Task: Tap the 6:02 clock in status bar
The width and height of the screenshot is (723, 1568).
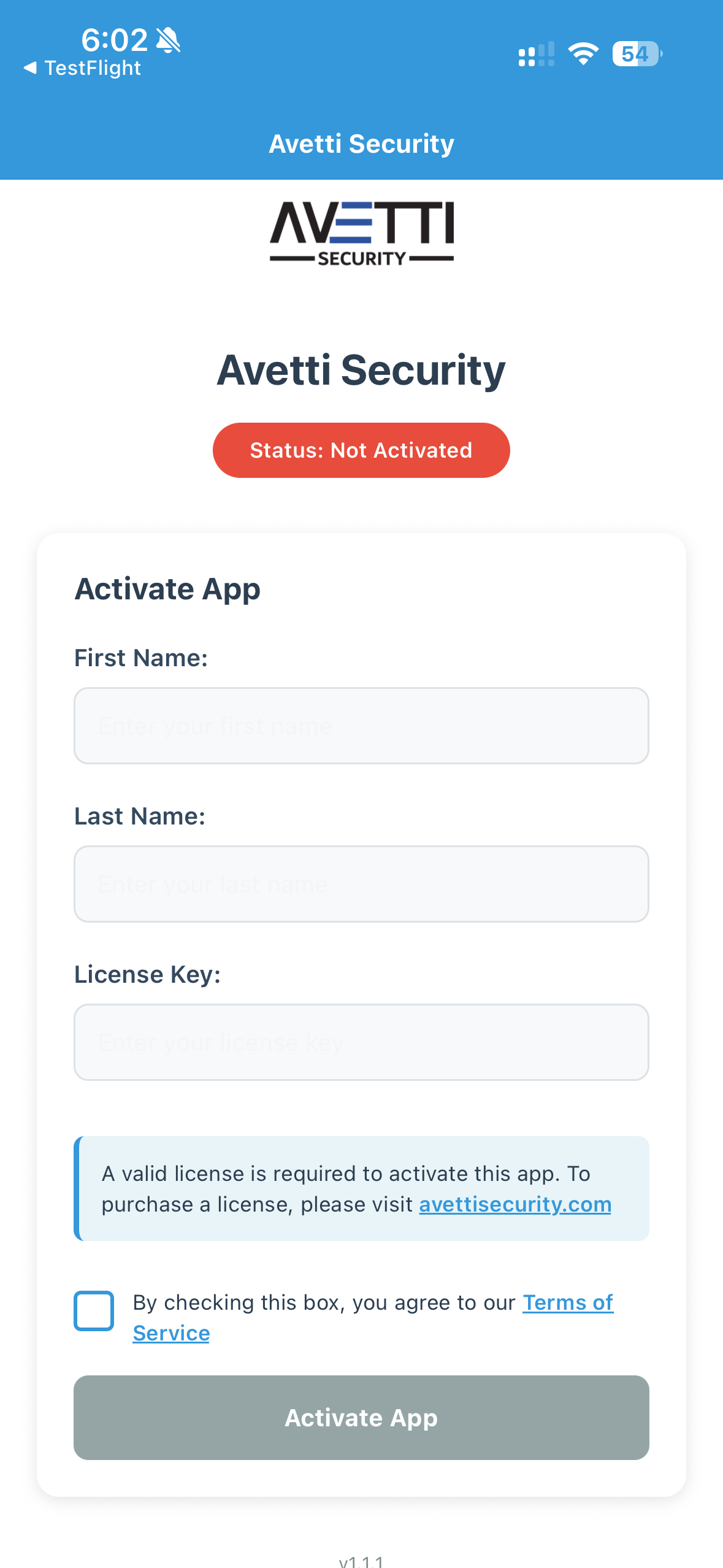Action: pyautogui.click(x=115, y=40)
